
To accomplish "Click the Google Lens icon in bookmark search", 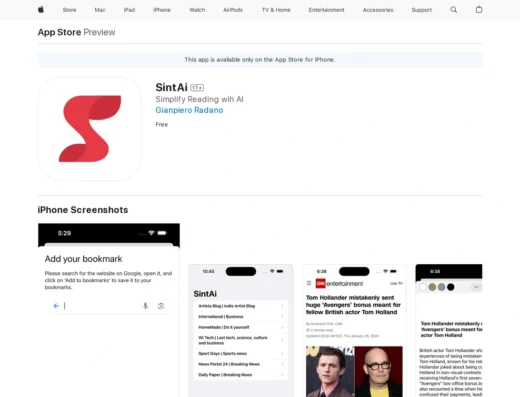I will coord(161,306).
